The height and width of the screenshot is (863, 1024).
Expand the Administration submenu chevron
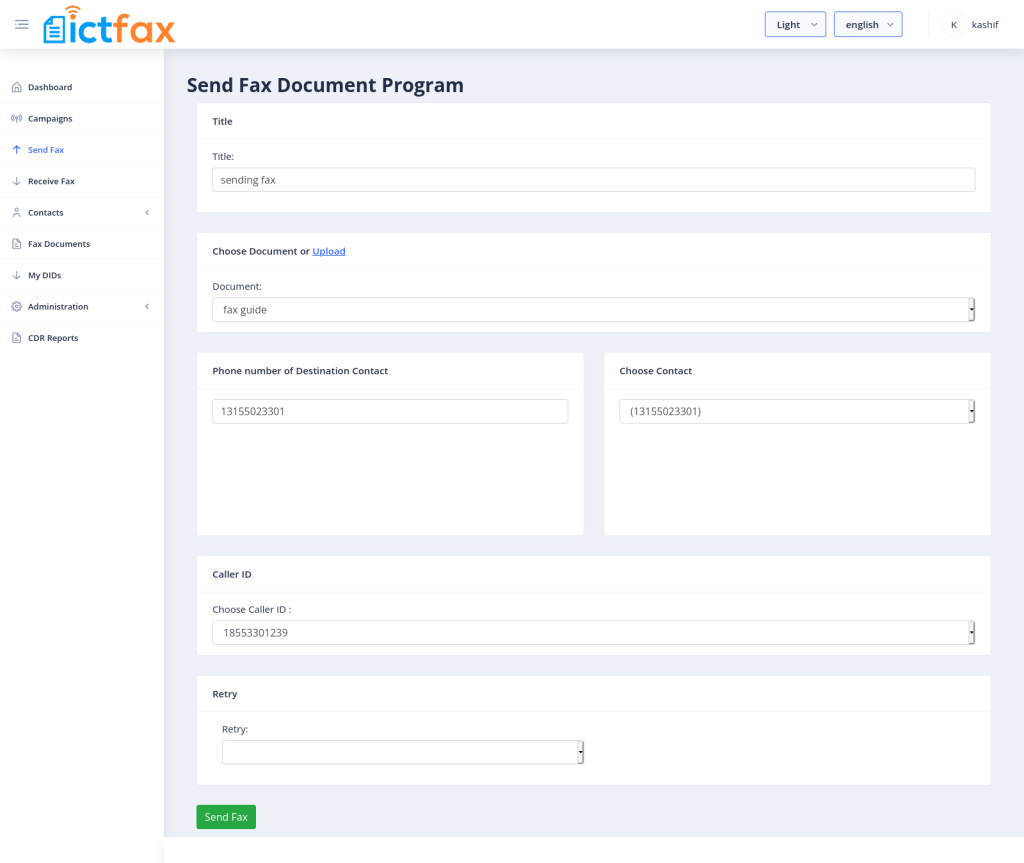(x=147, y=306)
